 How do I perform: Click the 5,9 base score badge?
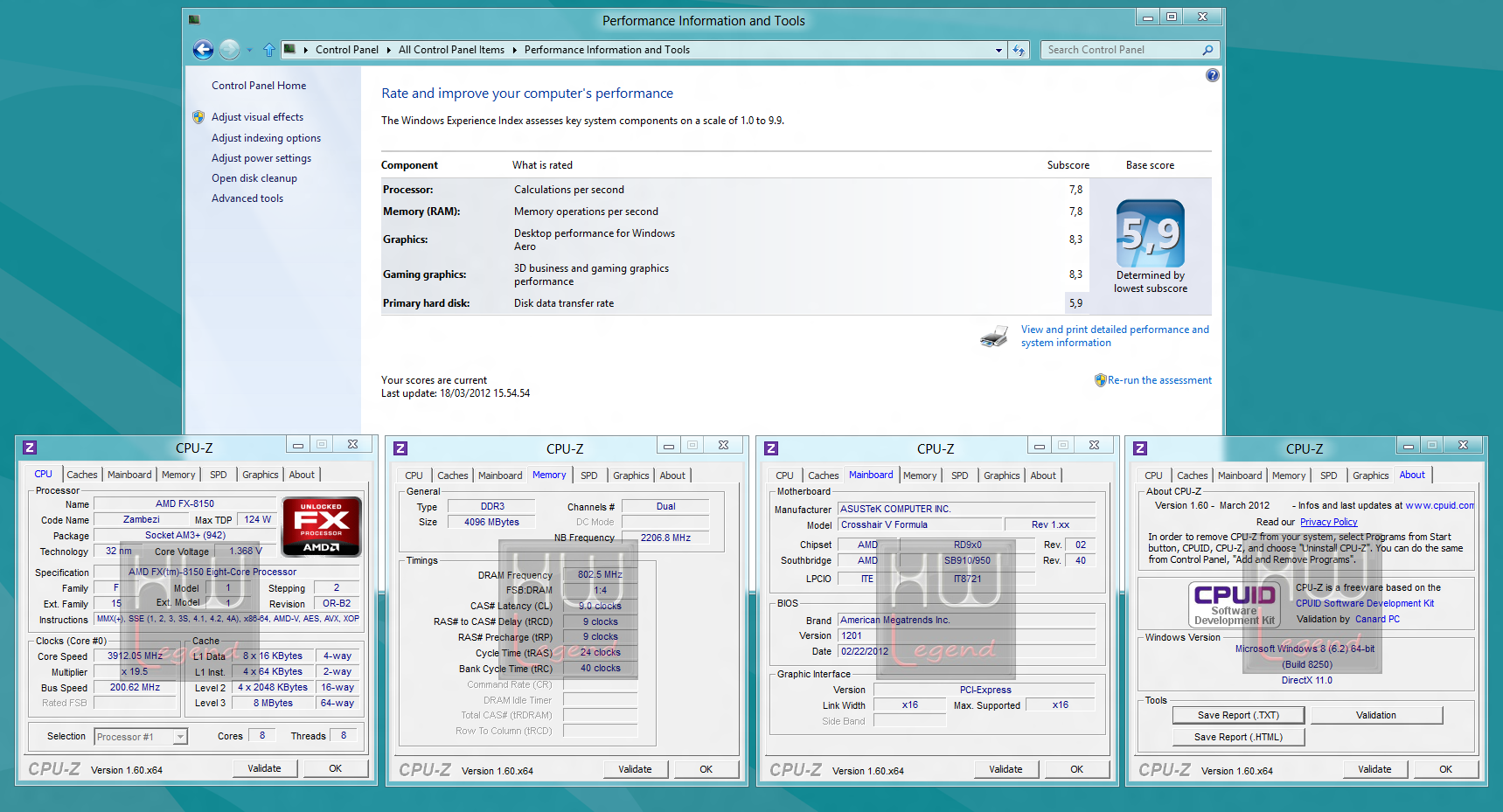click(1151, 233)
